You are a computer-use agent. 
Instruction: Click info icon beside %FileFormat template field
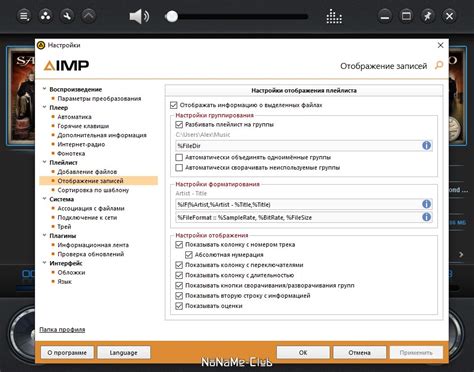pos(426,217)
